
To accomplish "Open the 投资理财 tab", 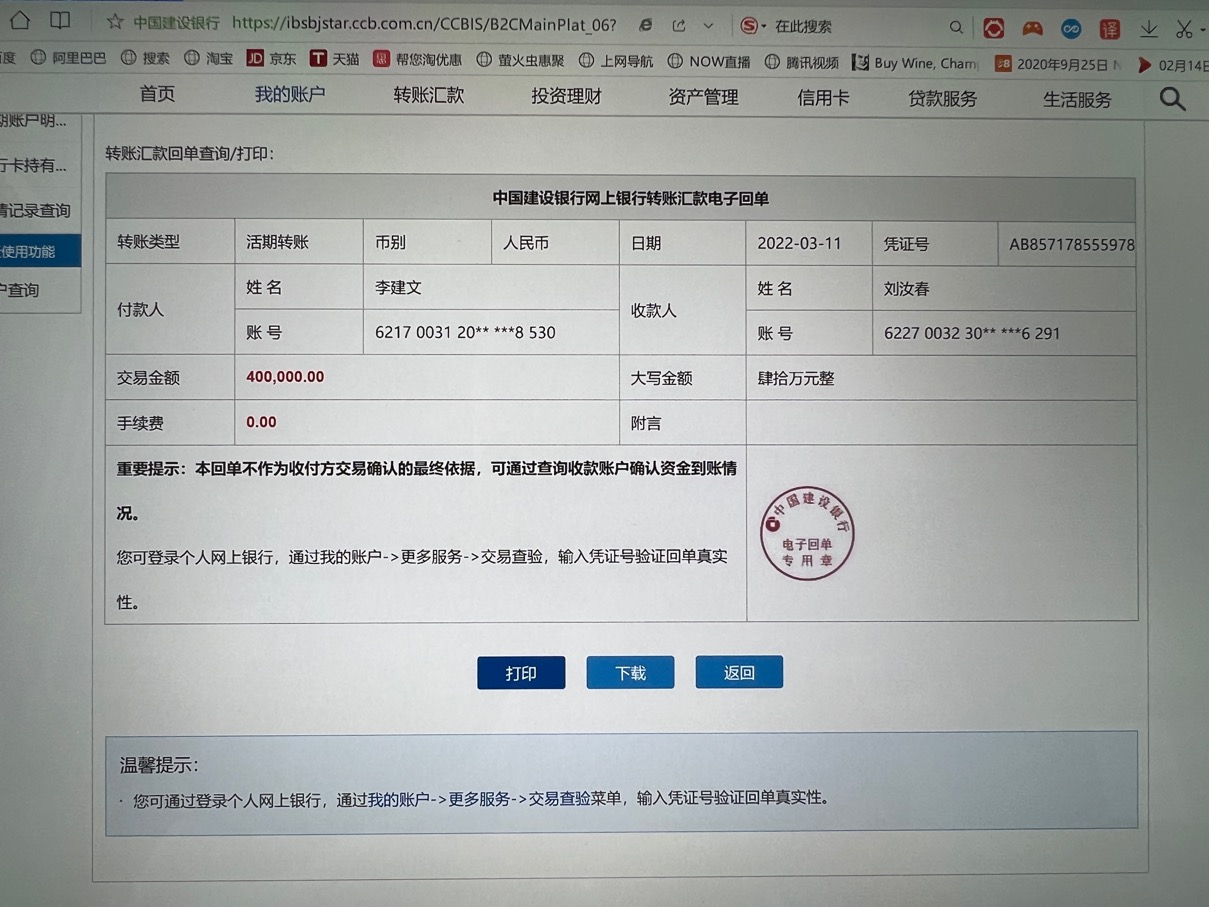I will pos(566,97).
